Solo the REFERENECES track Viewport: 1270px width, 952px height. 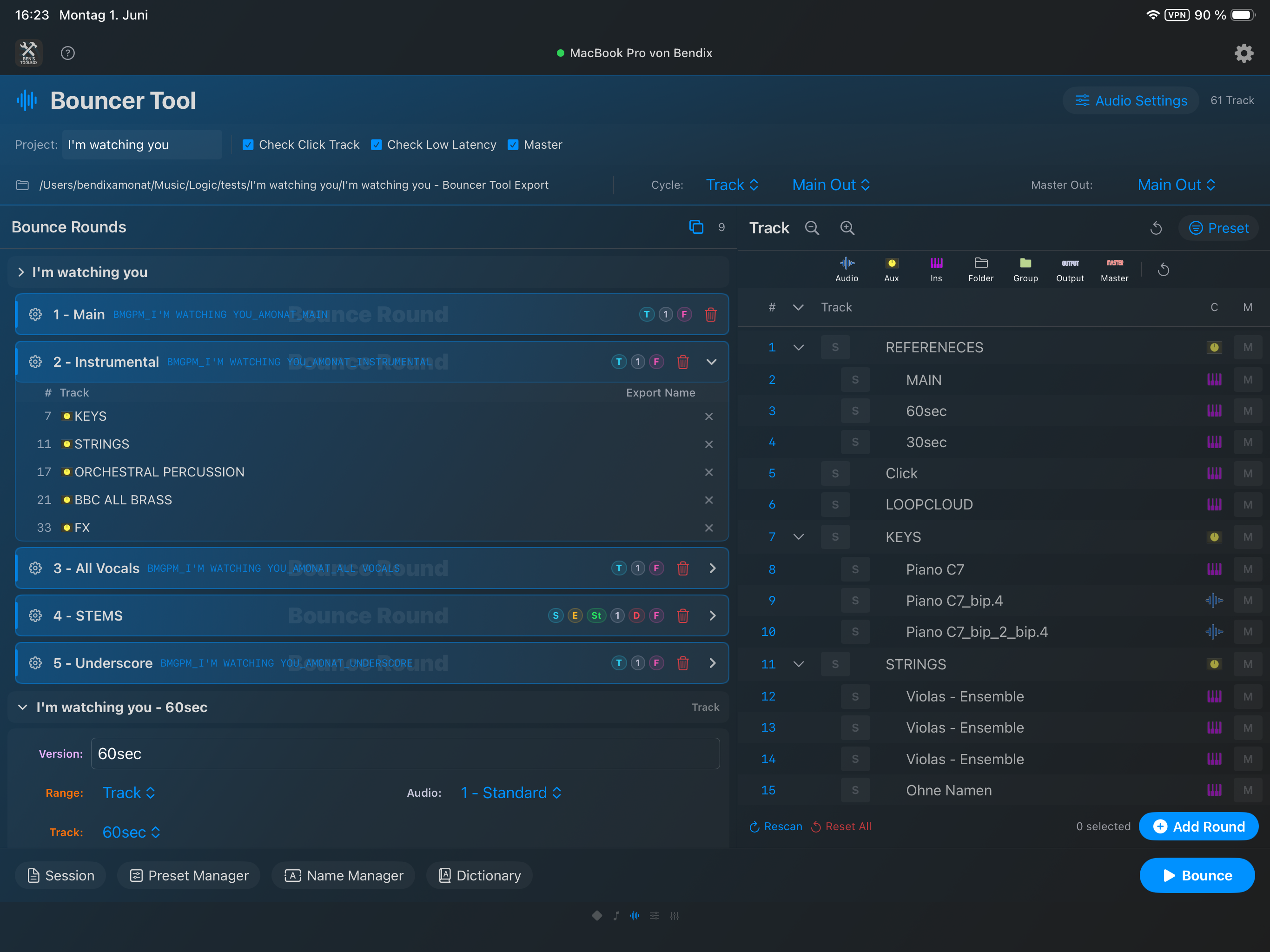[835, 348]
